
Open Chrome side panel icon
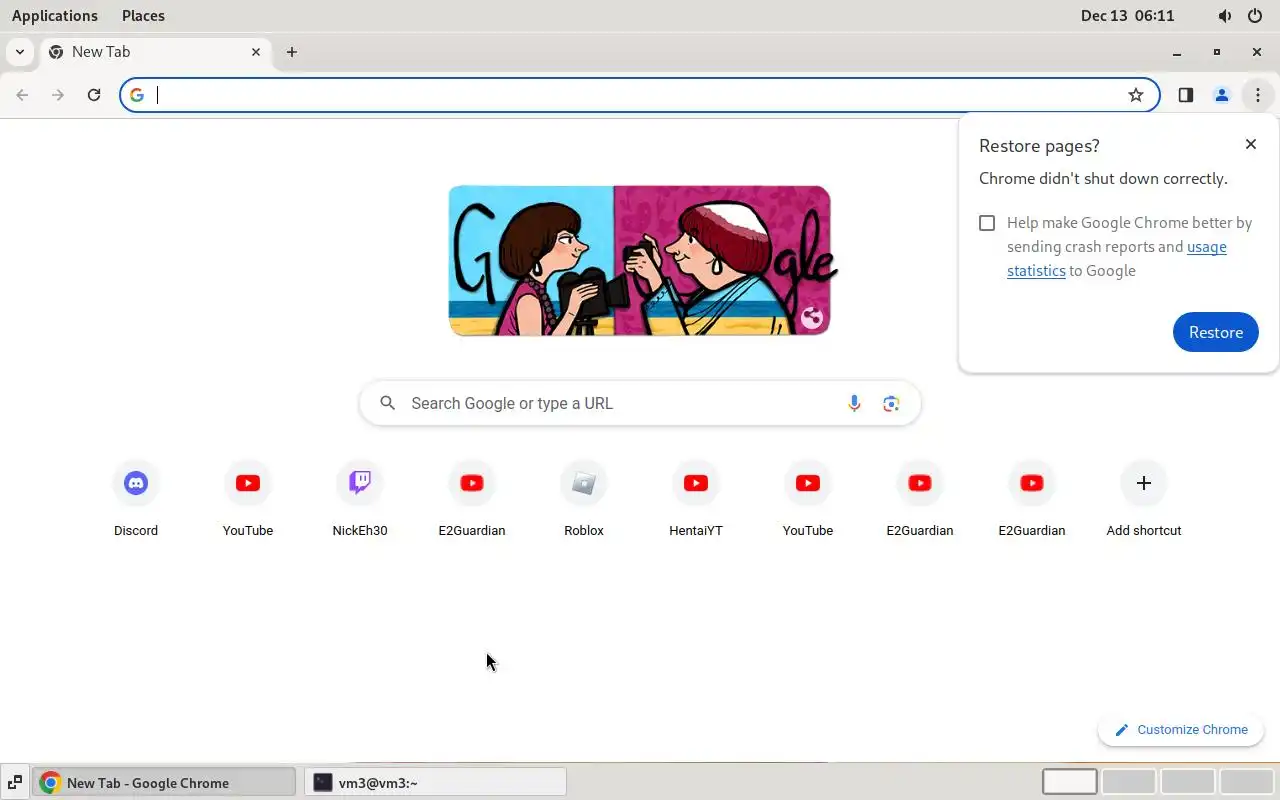(x=1186, y=95)
